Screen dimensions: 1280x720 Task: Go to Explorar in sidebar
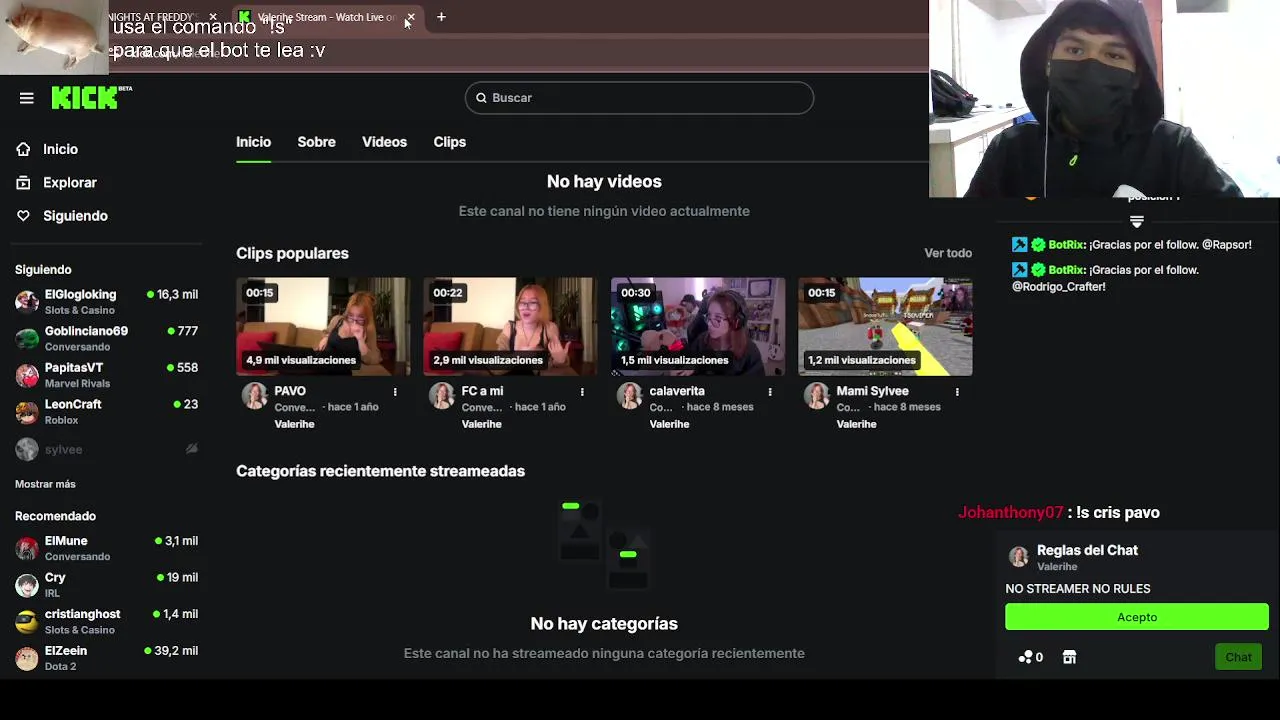pos(70,182)
